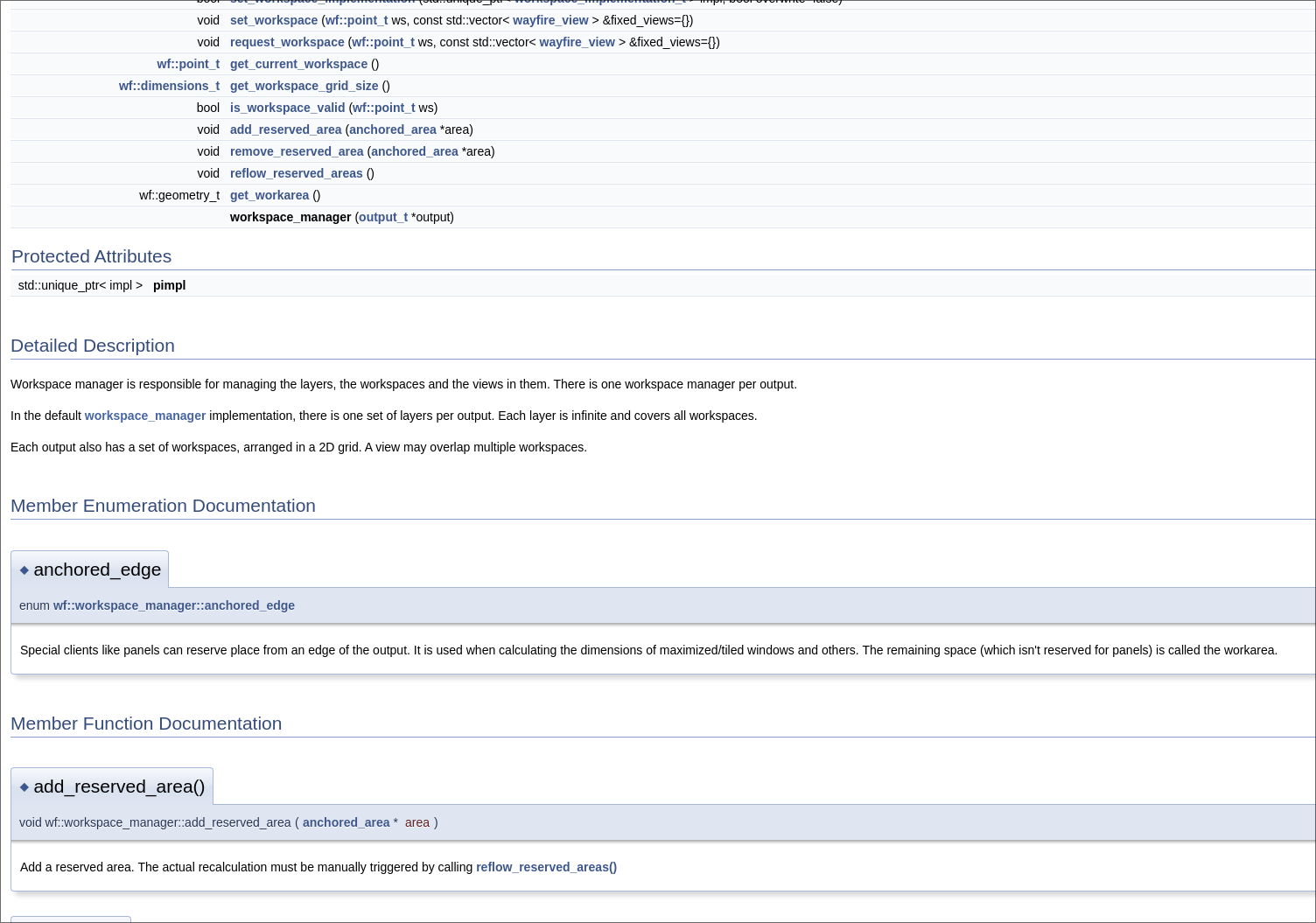Follow the request_workspace function link
The image size is (1316, 923).
click(287, 42)
